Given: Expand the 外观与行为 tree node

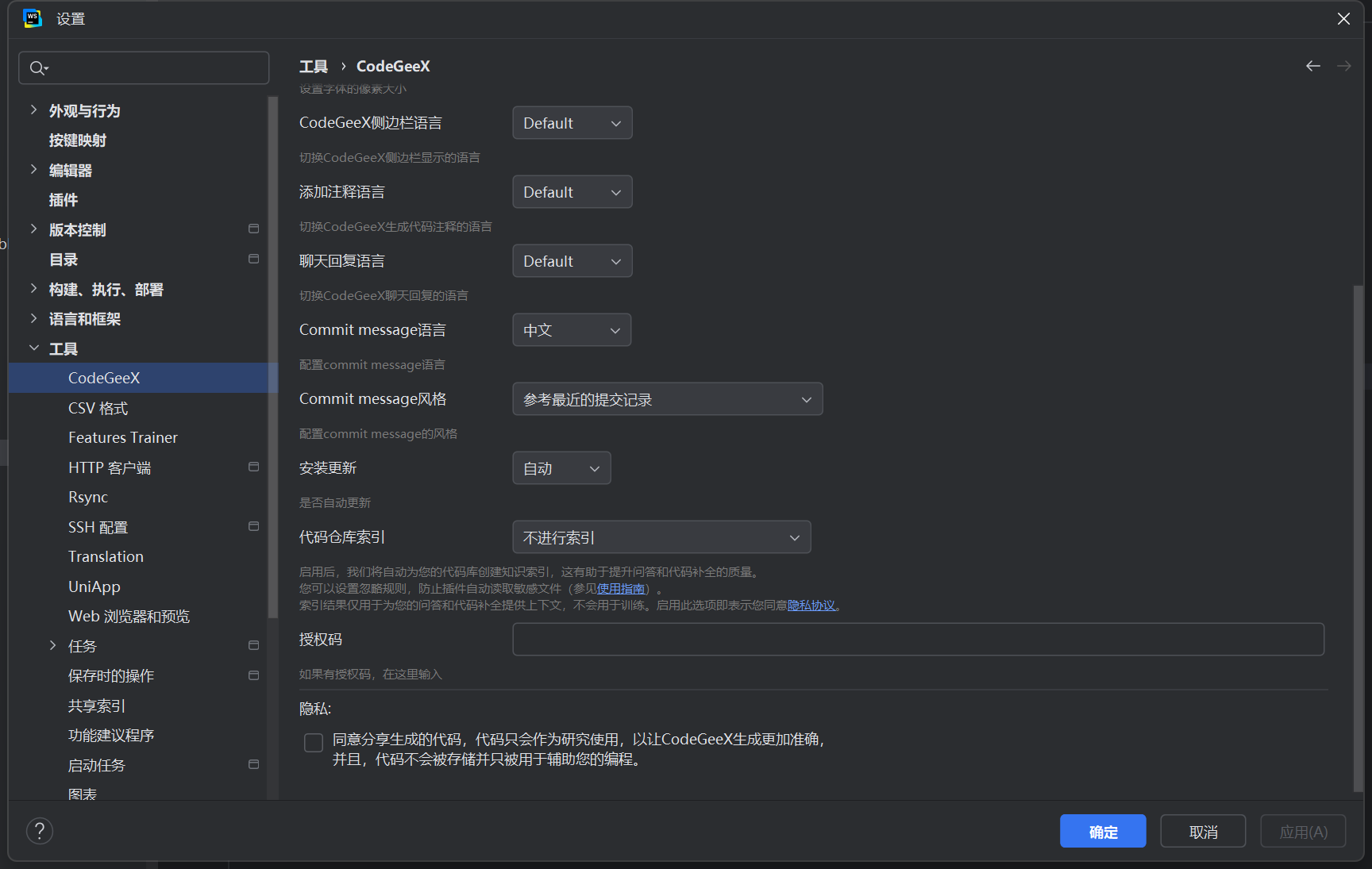Looking at the screenshot, I should coord(33,110).
